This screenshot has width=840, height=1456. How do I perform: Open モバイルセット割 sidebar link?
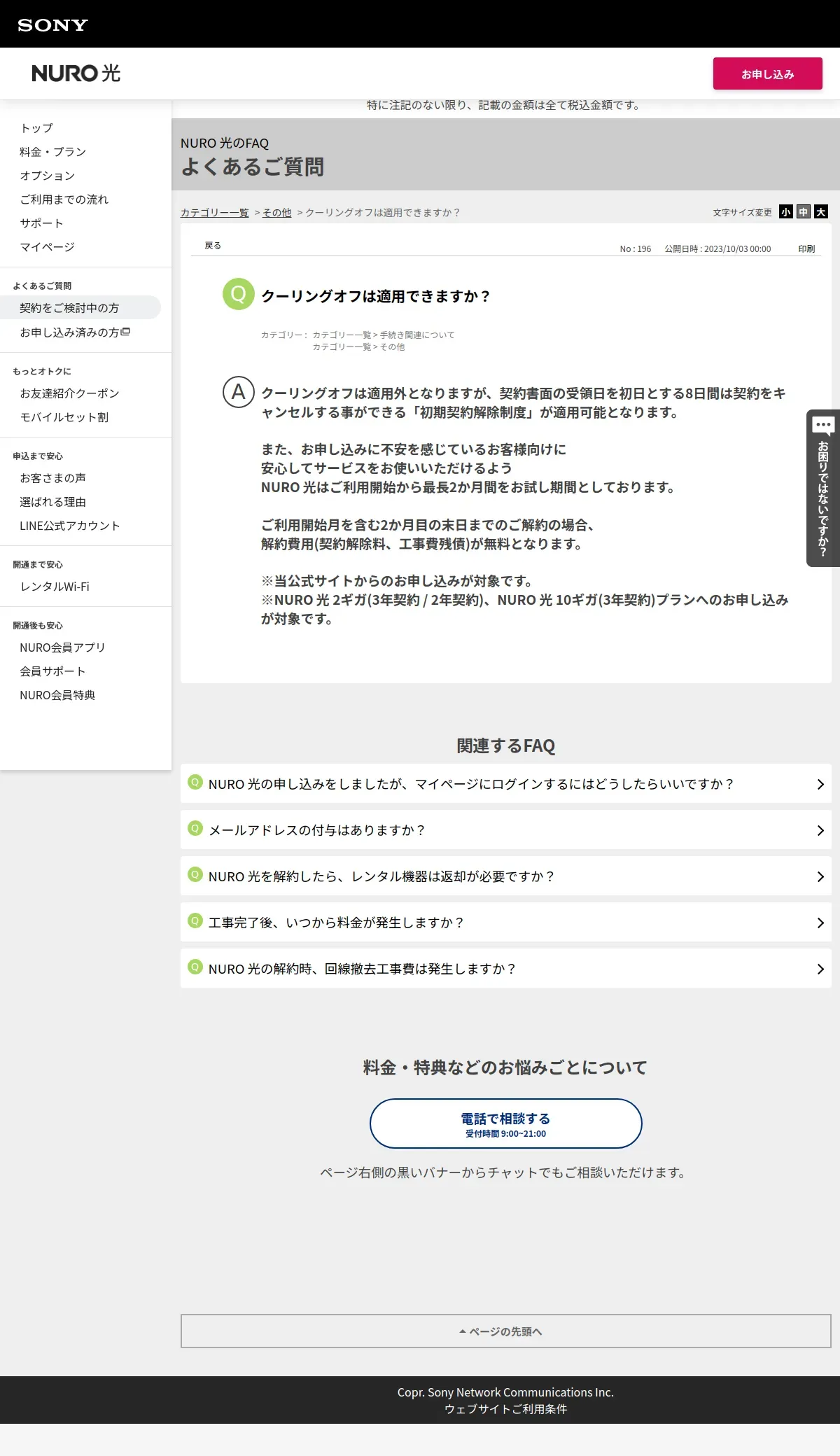pyautogui.click(x=64, y=417)
